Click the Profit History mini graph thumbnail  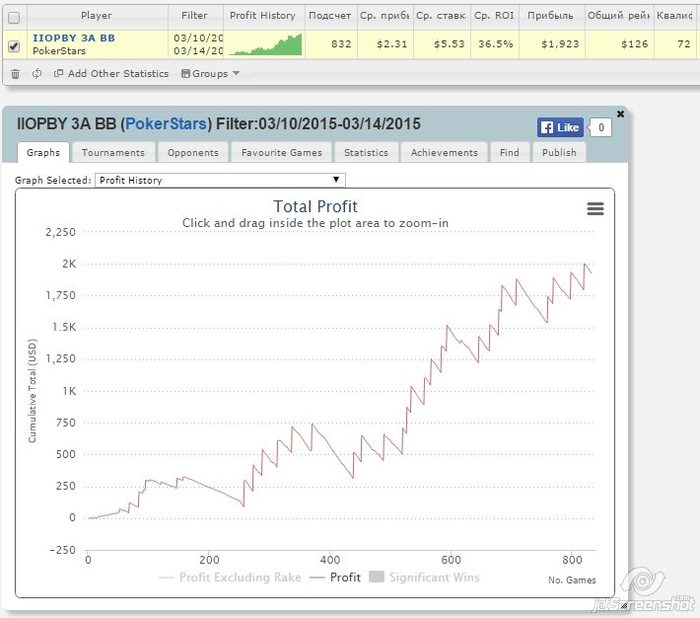[x=265, y=44]
